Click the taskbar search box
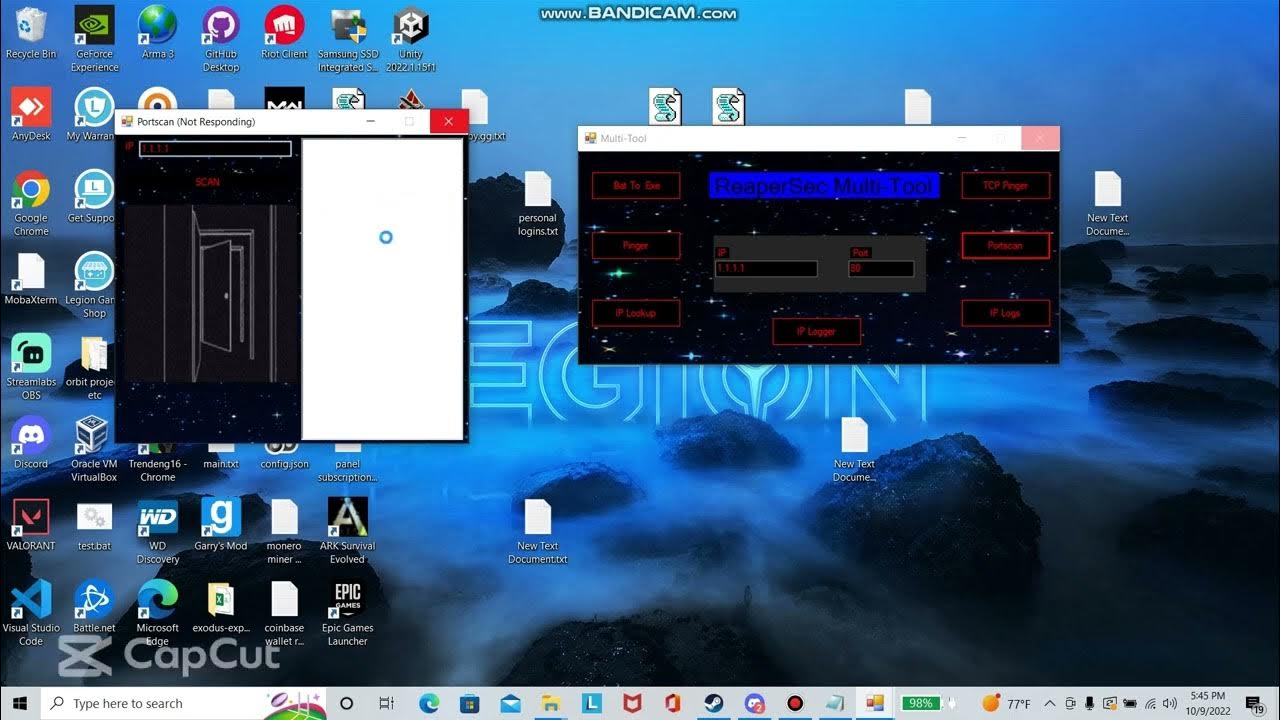 184,703
